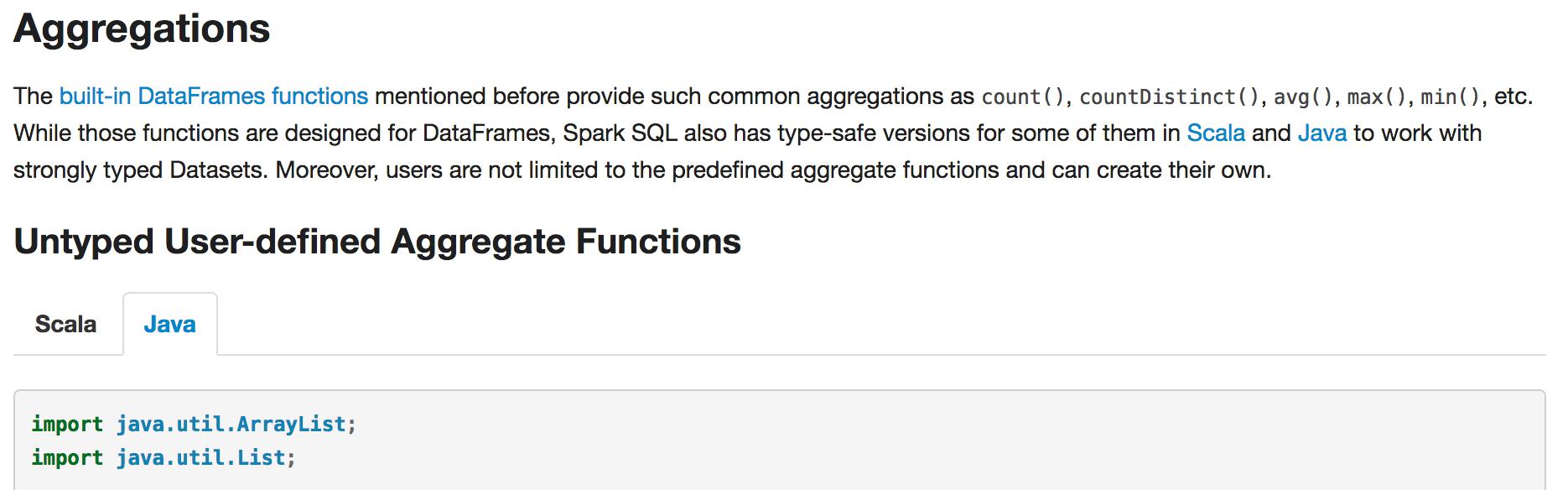Click the countDistinct() inline code

tap(1169, 97)
